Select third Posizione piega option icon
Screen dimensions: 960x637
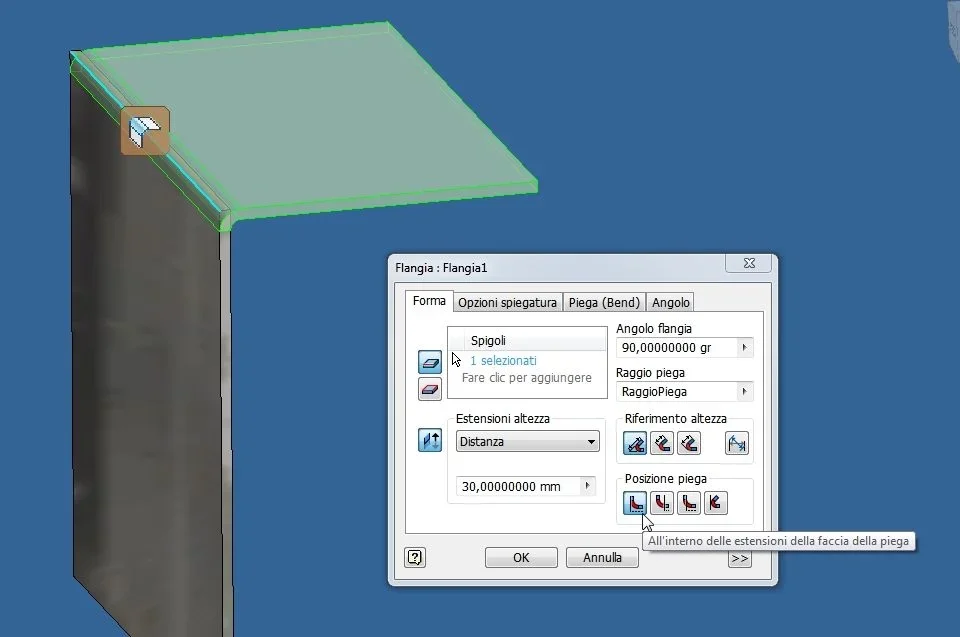point(689,503)
